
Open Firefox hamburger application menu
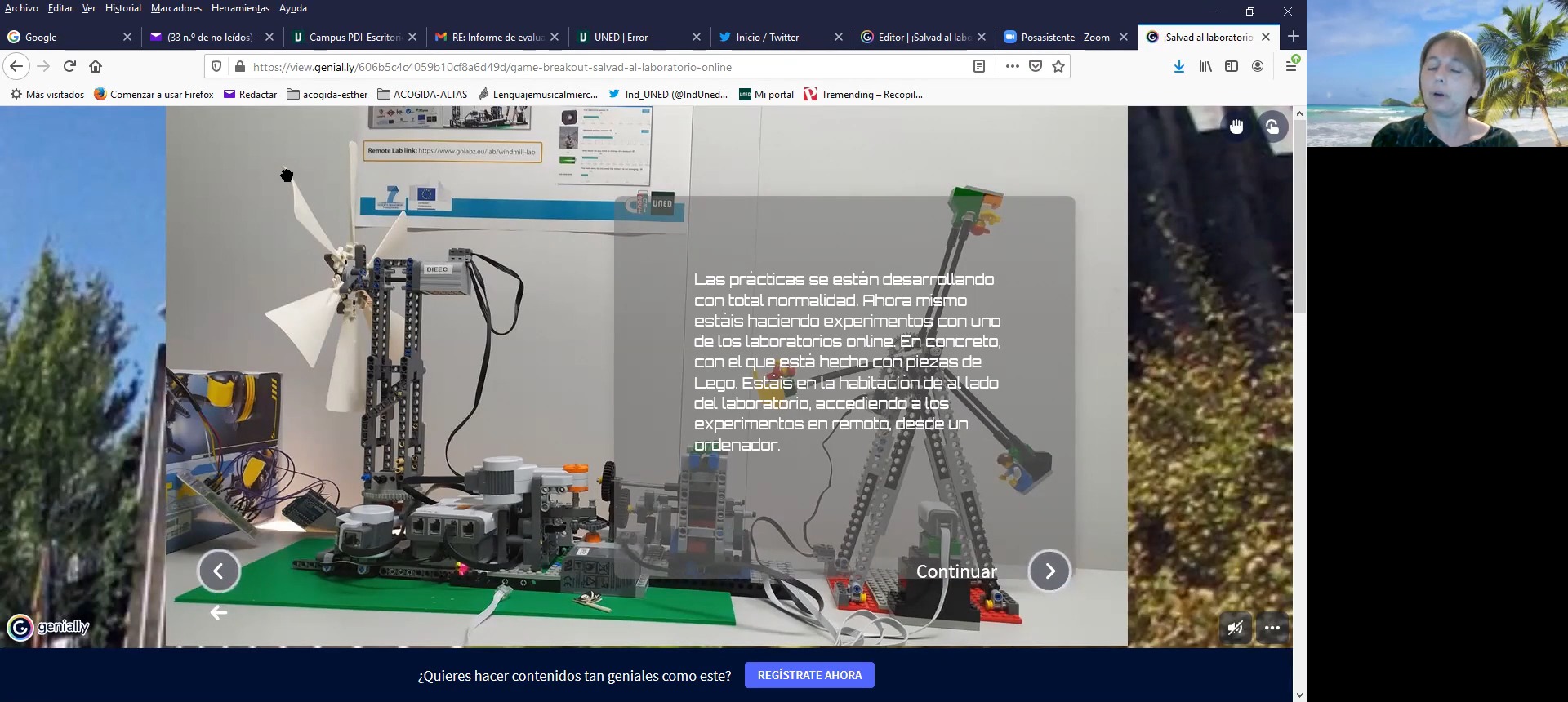point(1291,67)
